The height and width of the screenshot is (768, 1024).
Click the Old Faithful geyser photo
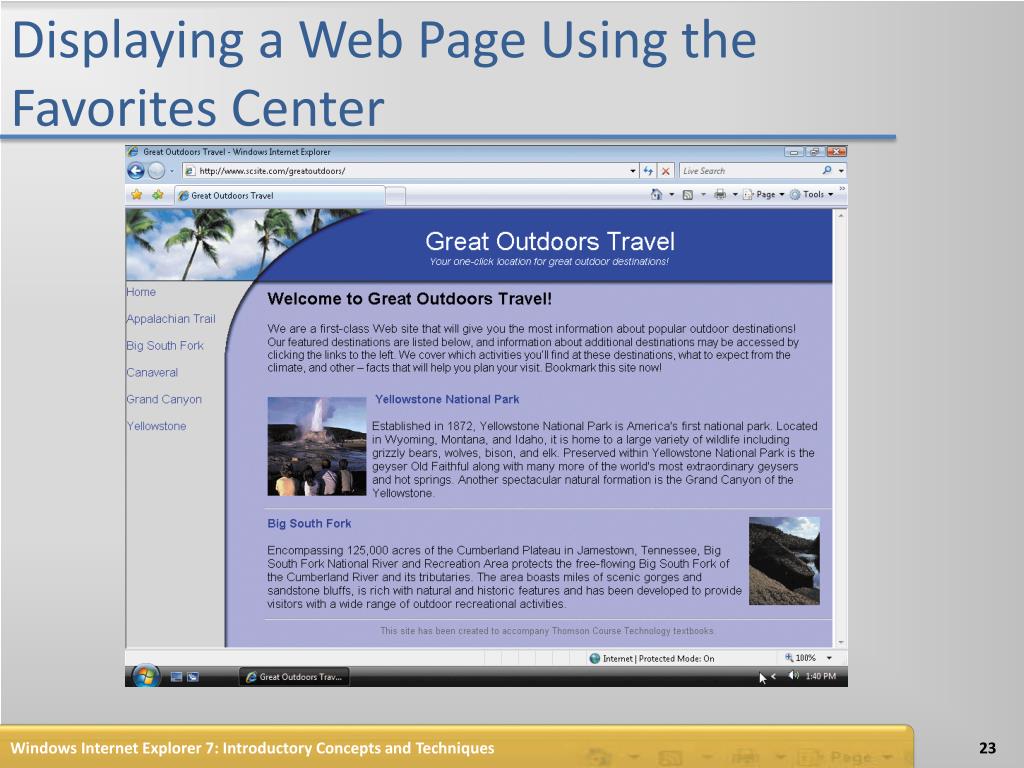tap(317, 446)
